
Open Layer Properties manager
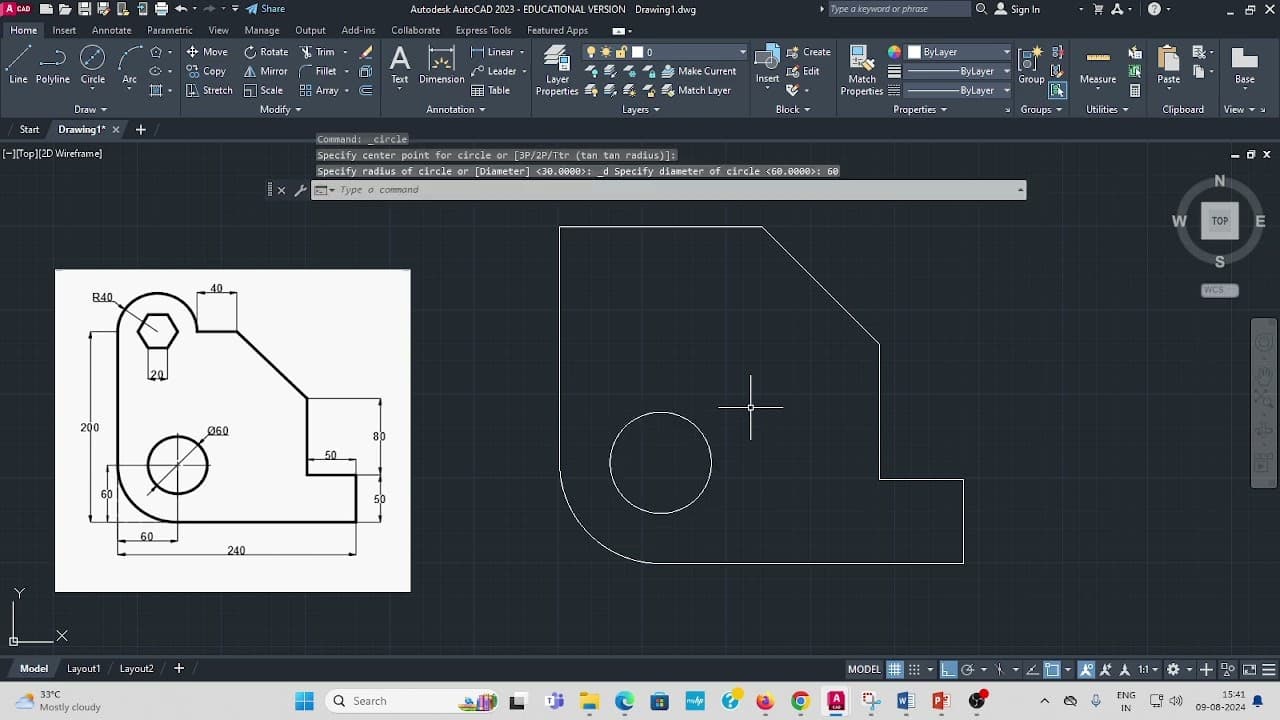click(557, 72)
